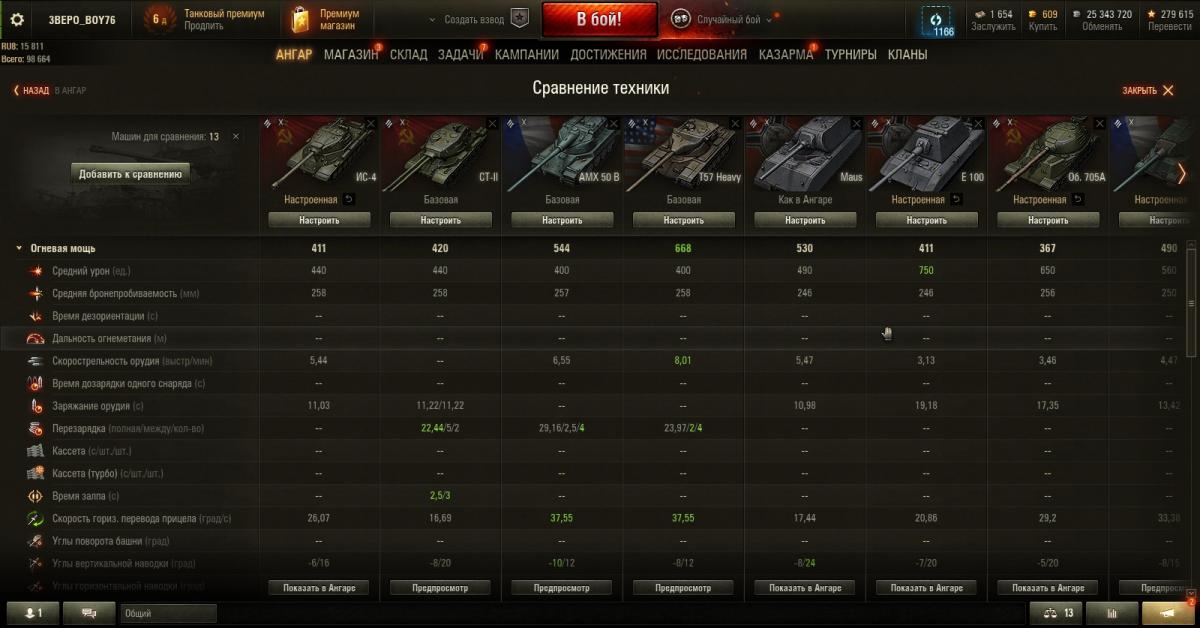
Task: Click the platoon shield icon
Action: point(519,19)
